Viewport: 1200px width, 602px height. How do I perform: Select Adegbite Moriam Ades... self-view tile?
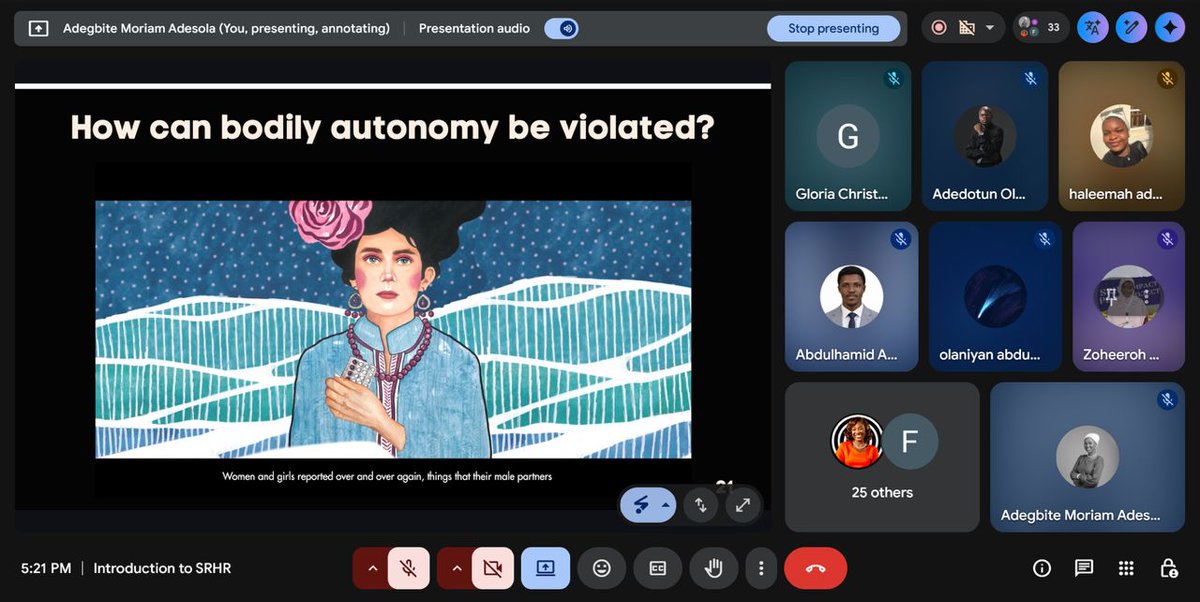pos(1088,457)
